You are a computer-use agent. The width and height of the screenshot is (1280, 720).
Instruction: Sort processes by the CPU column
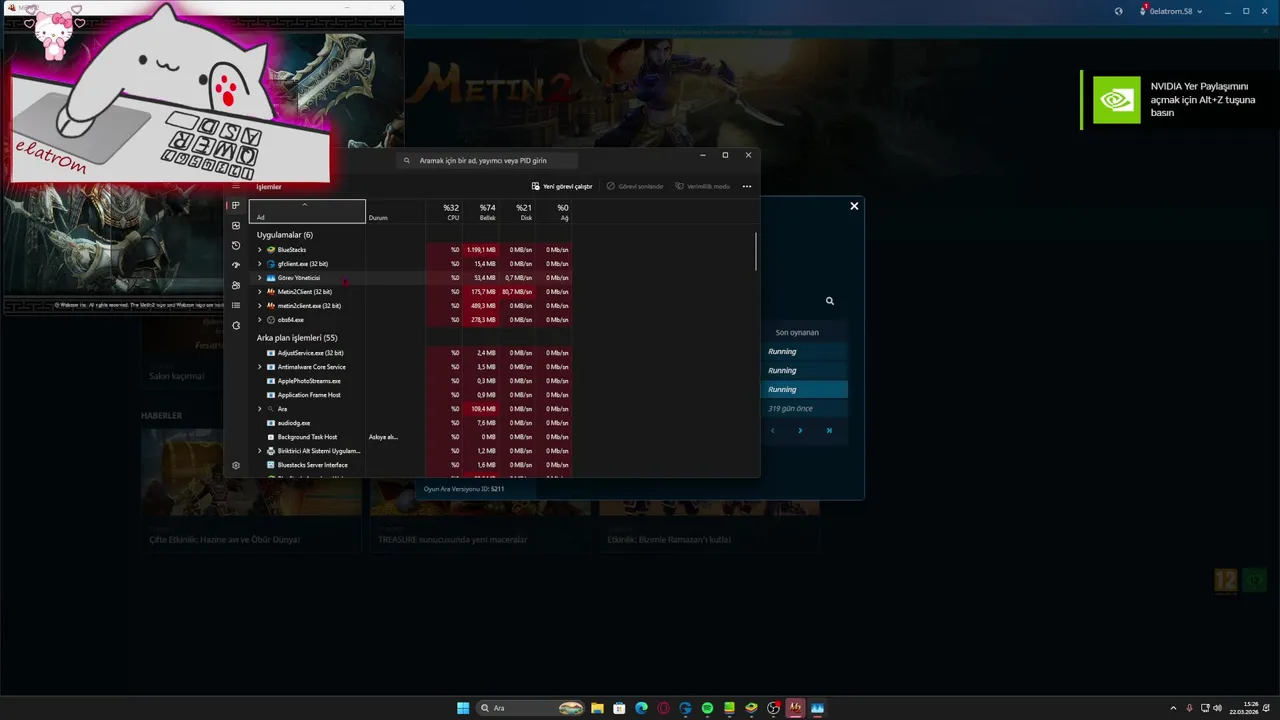444,211
